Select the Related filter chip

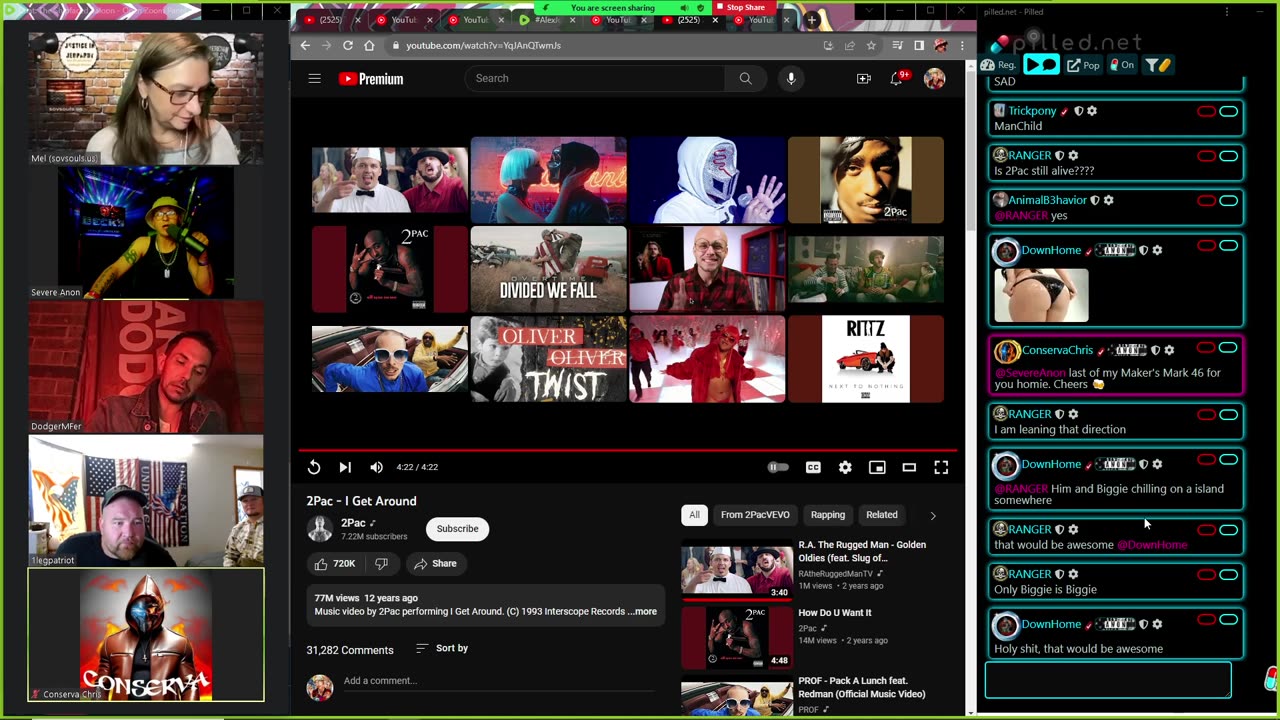coord(881,515)
